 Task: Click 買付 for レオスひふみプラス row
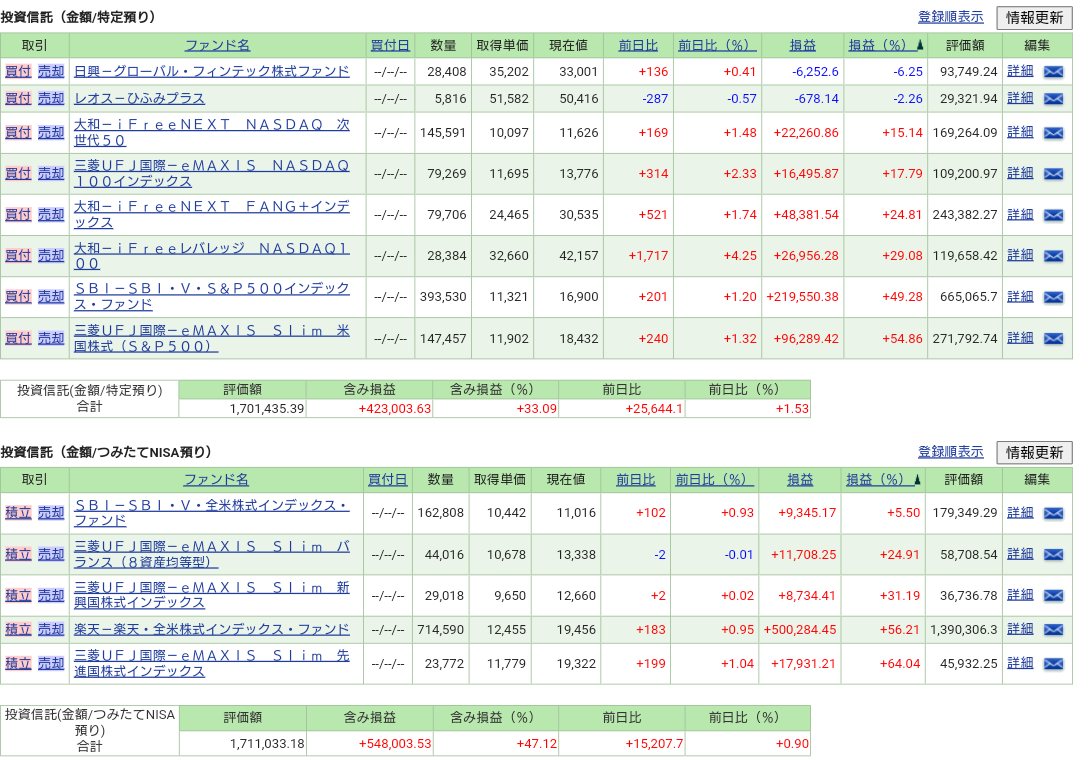(19, 99)
